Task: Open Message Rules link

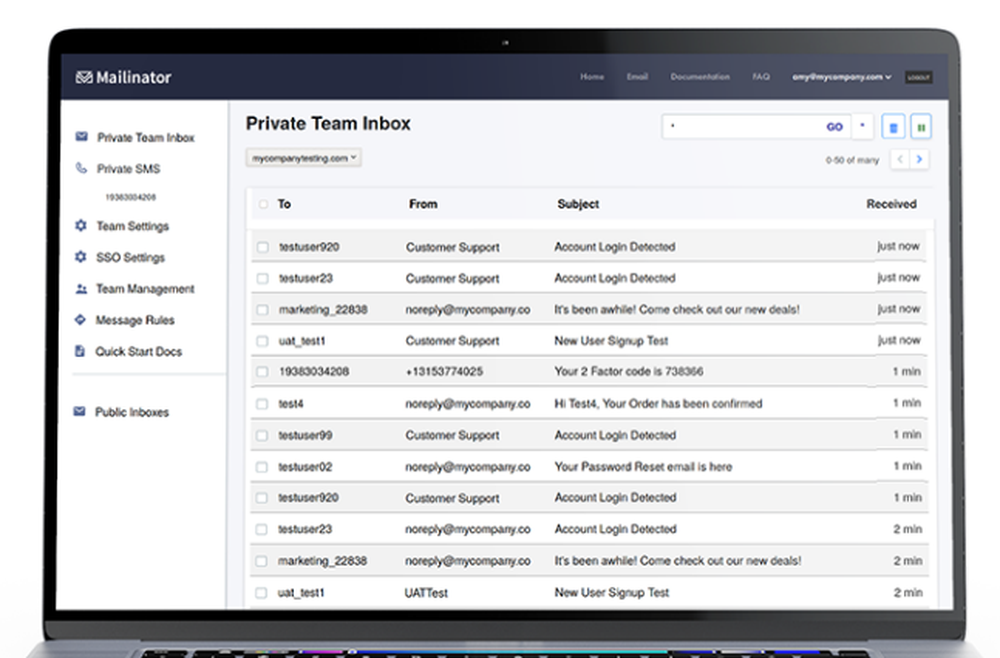Action: click(x=135, y=320)
